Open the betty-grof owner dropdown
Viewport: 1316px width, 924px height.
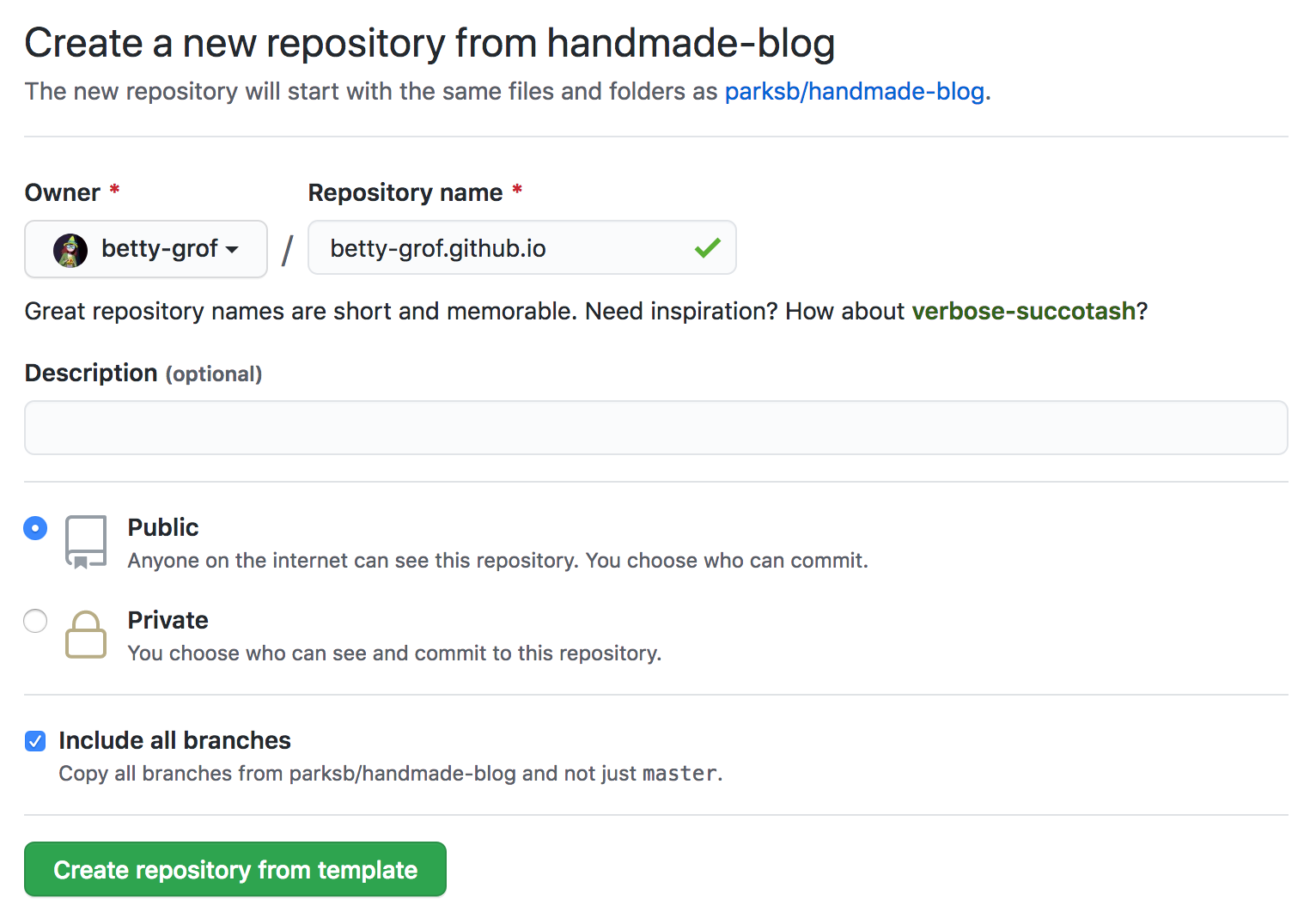pos(146,249)
